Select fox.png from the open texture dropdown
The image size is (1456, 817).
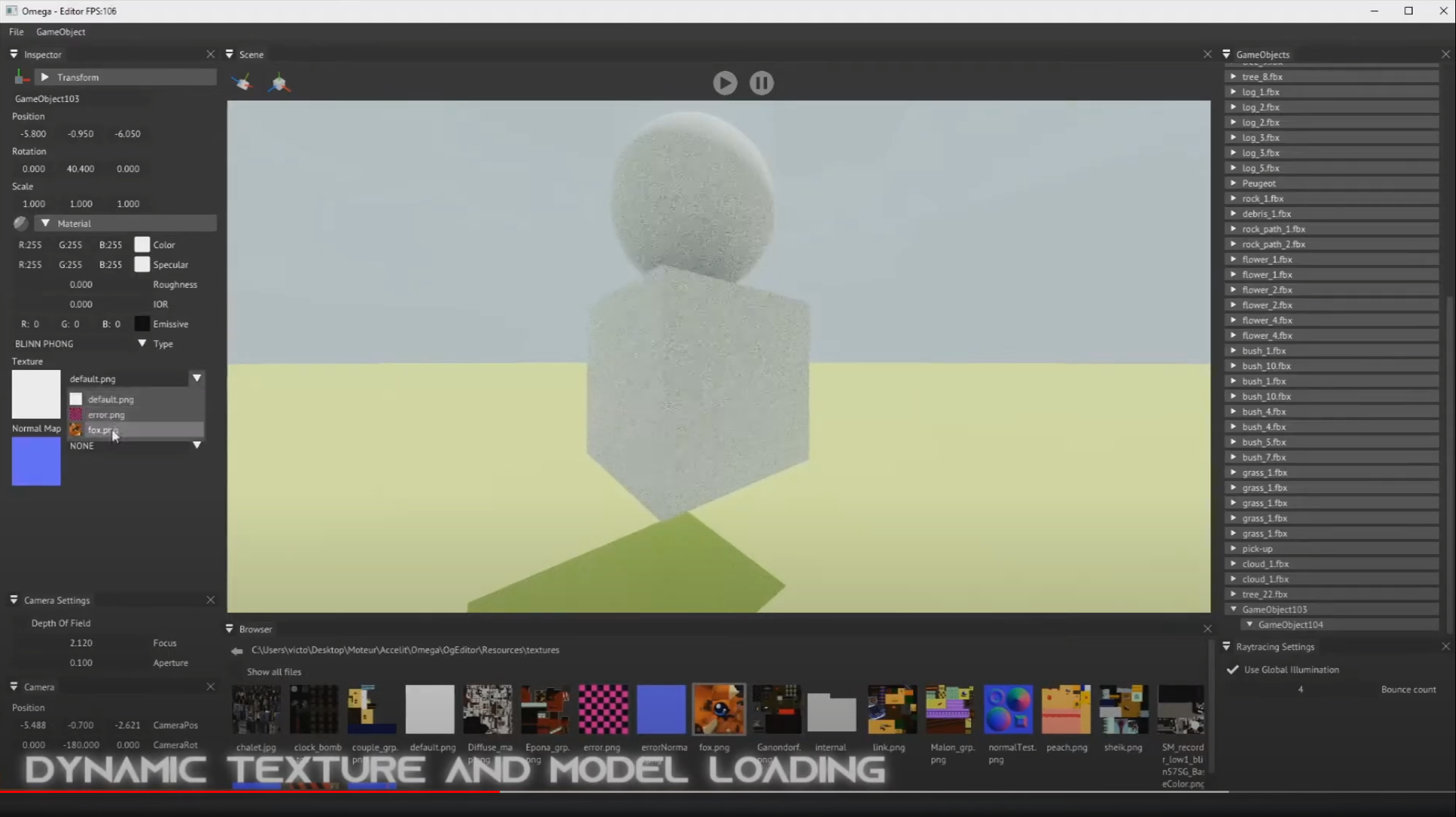103,430
